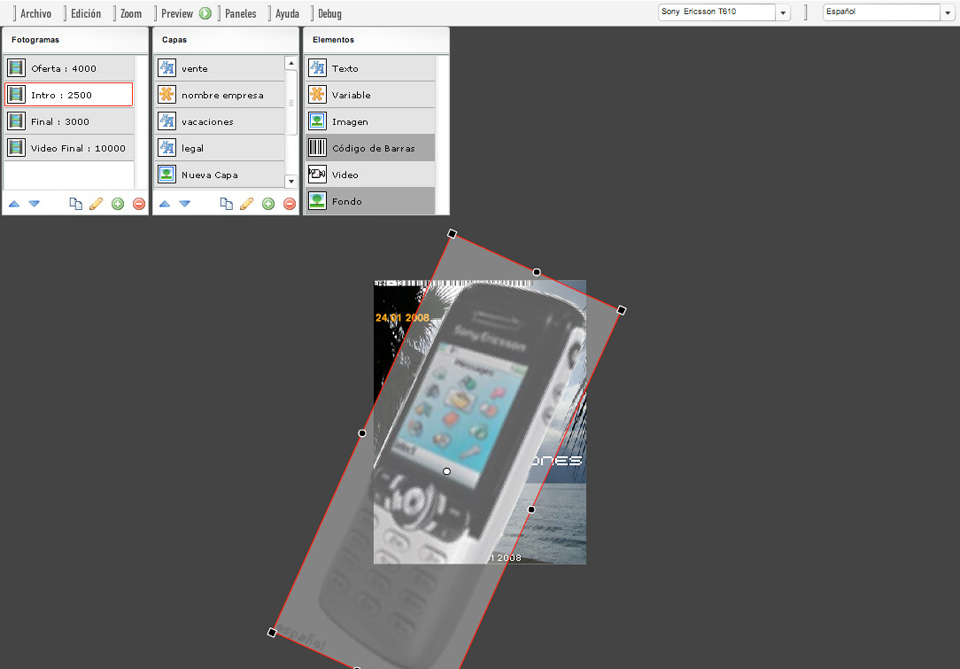Duplicate the selected frame in Fotogramas

(x=75, y=204)
